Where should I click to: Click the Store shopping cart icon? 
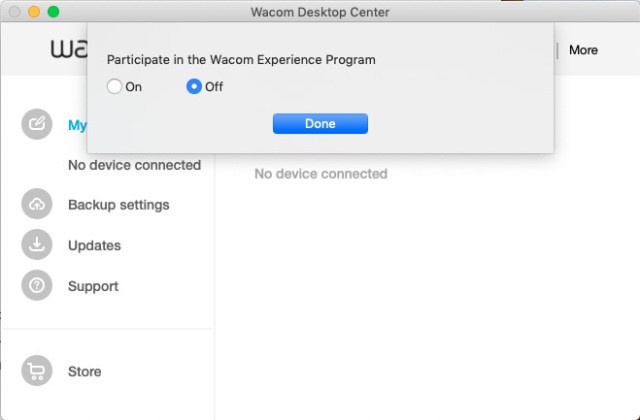click(37, 371)
